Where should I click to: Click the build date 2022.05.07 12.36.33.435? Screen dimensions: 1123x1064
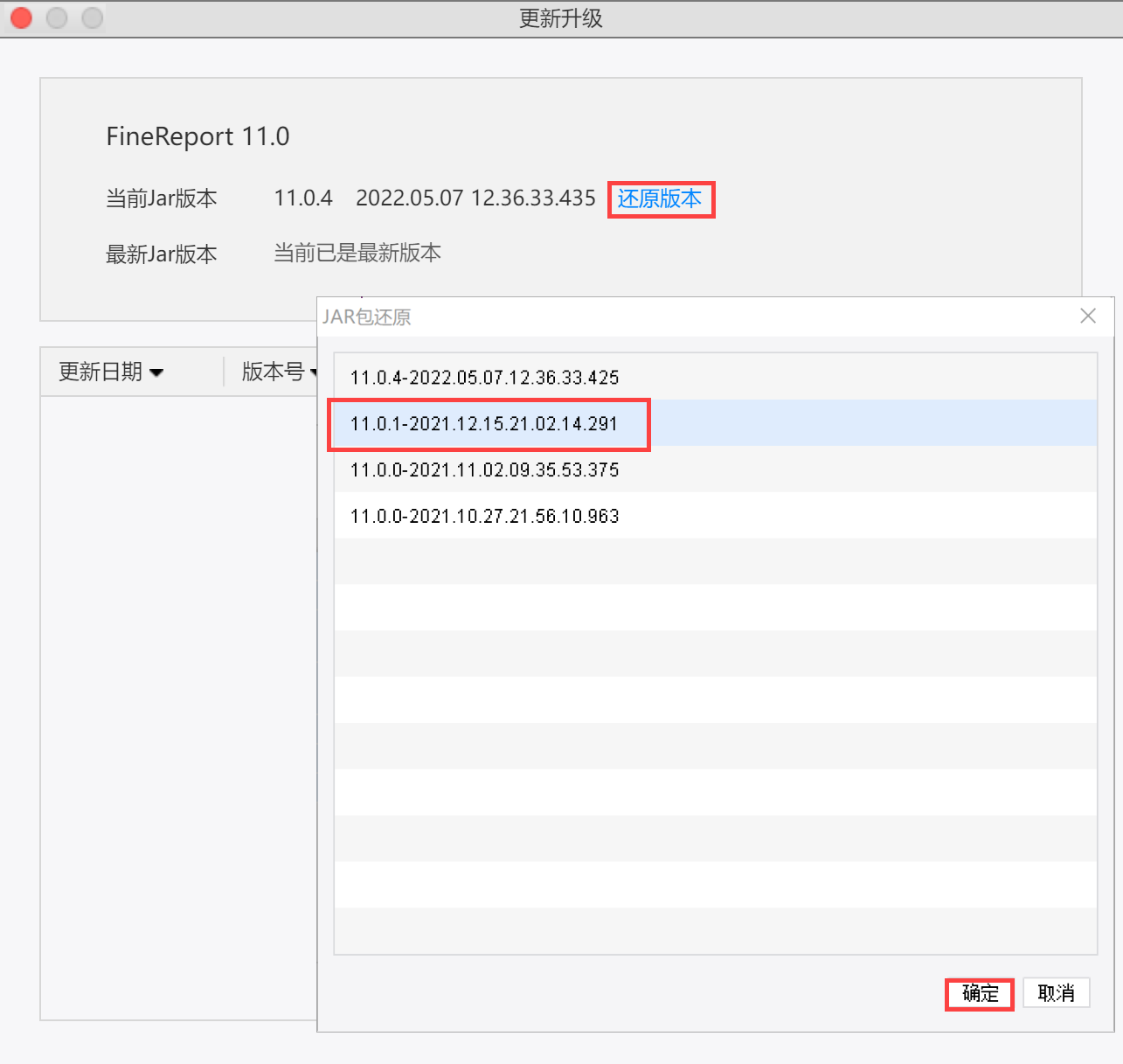coord(475,198)
